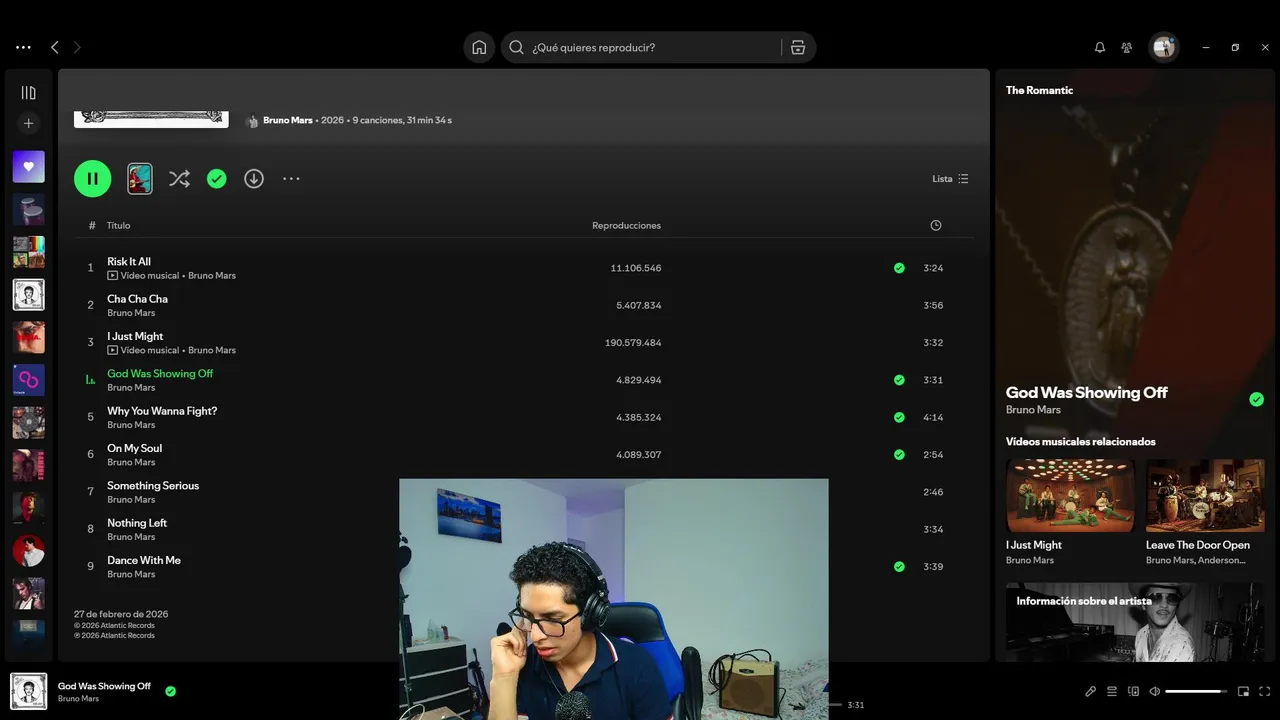Connect to a device icon

(x=1133, y=691)
